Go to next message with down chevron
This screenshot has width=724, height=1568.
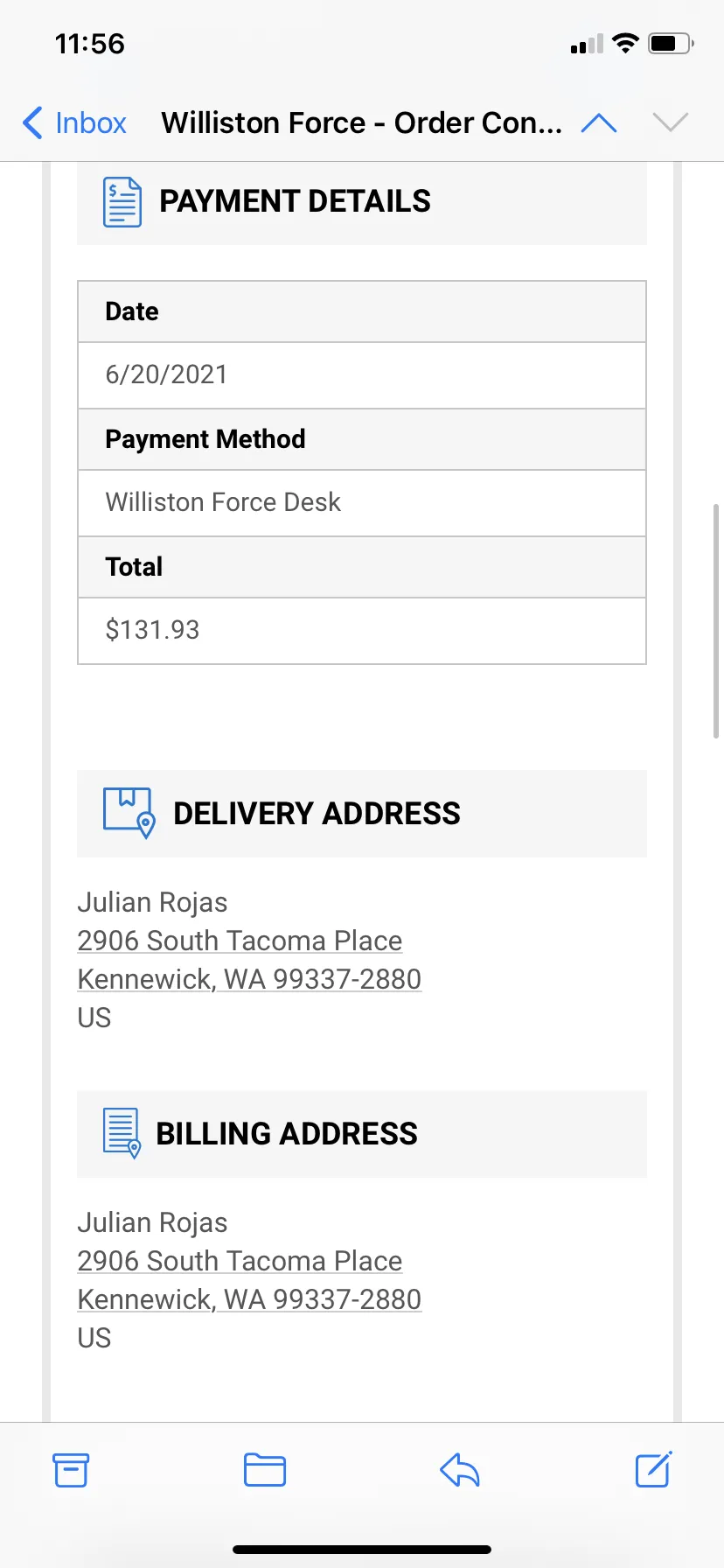pyautogui.click(x=671, y=122)
